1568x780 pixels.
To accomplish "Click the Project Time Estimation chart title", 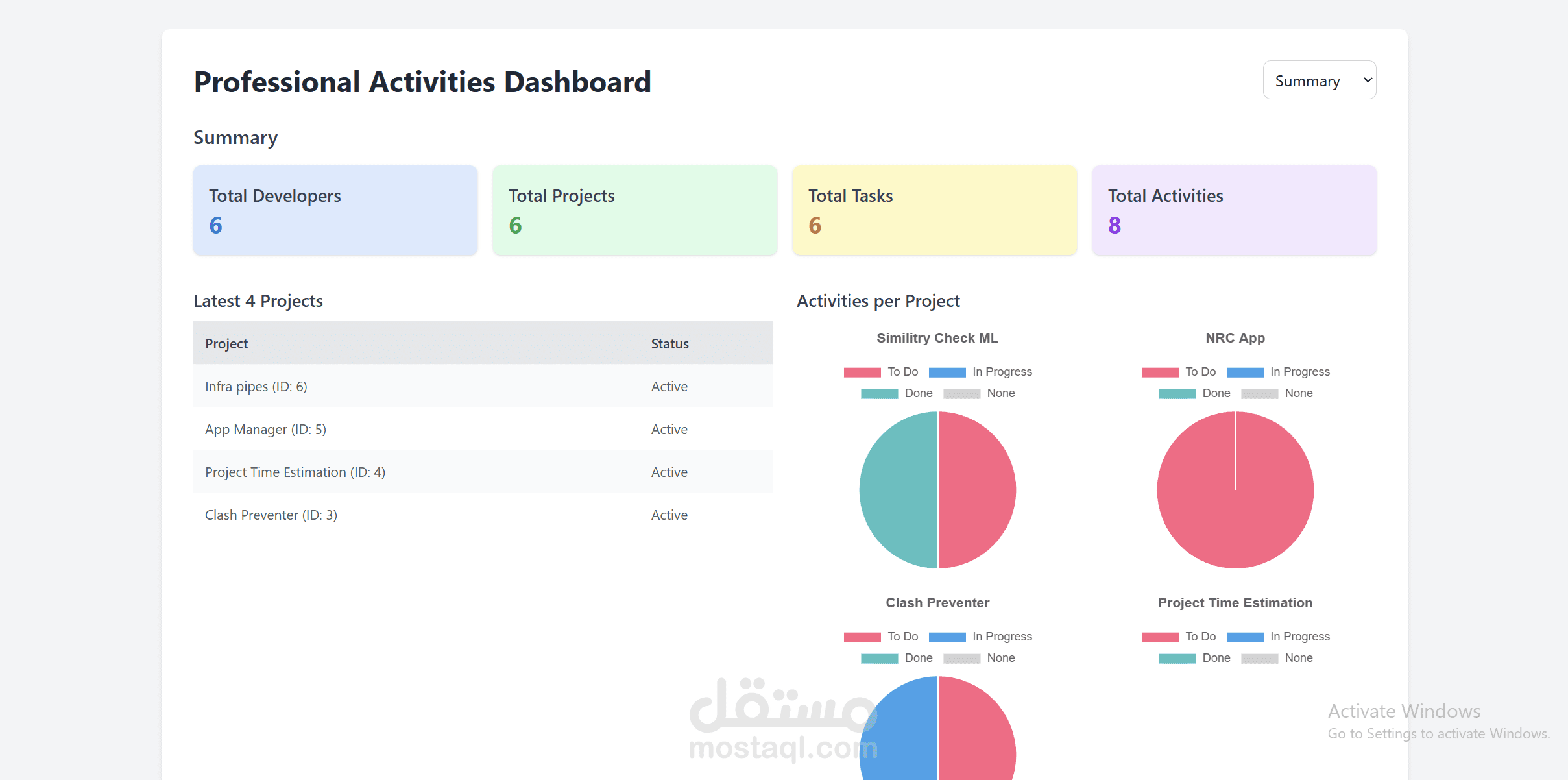I will click(x=1235, y=603).
